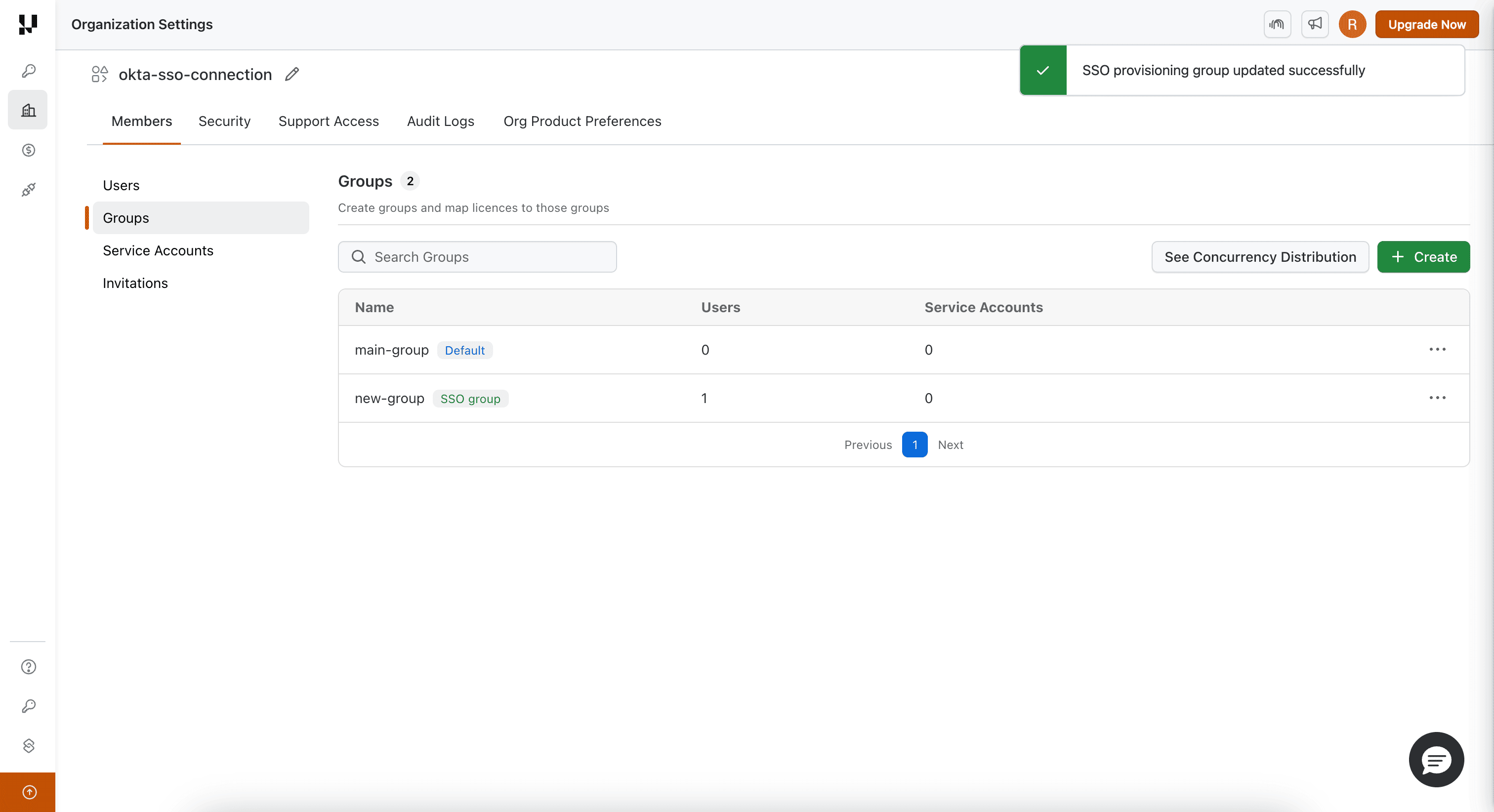Open Invitations in the members menu

pos(201,283)
